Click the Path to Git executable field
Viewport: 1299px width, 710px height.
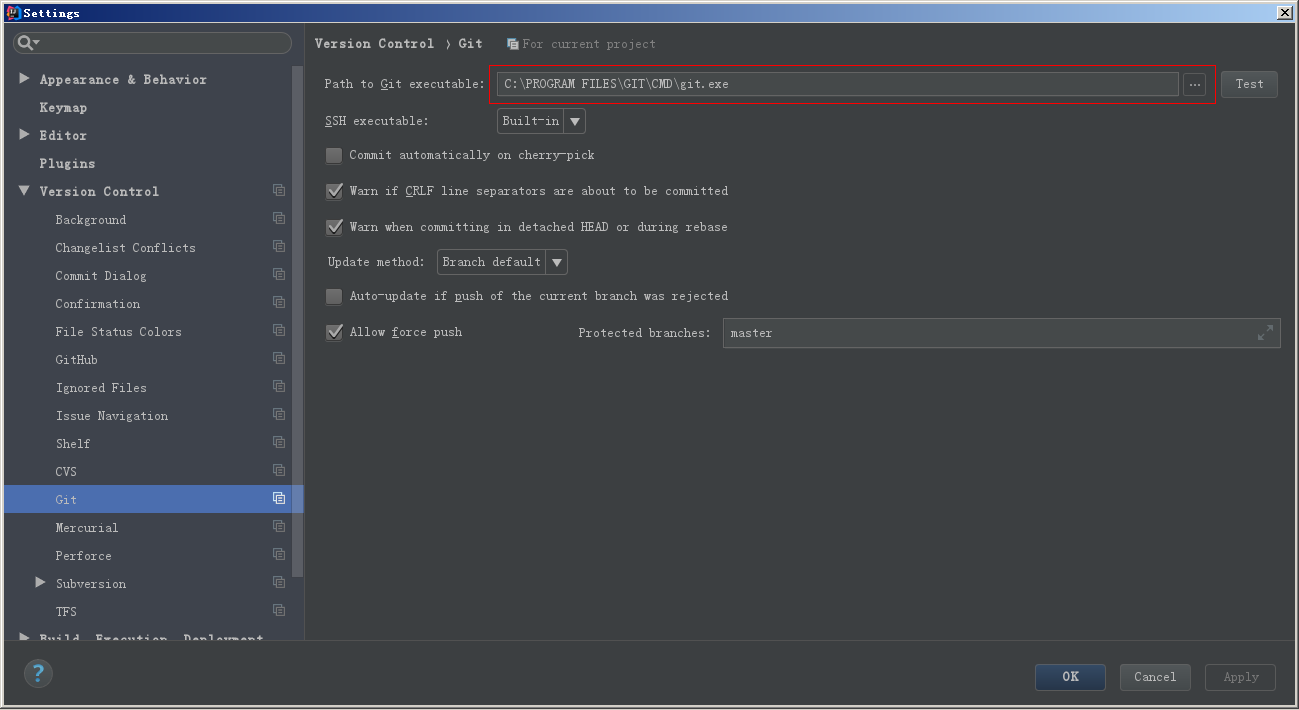[838, 84]
